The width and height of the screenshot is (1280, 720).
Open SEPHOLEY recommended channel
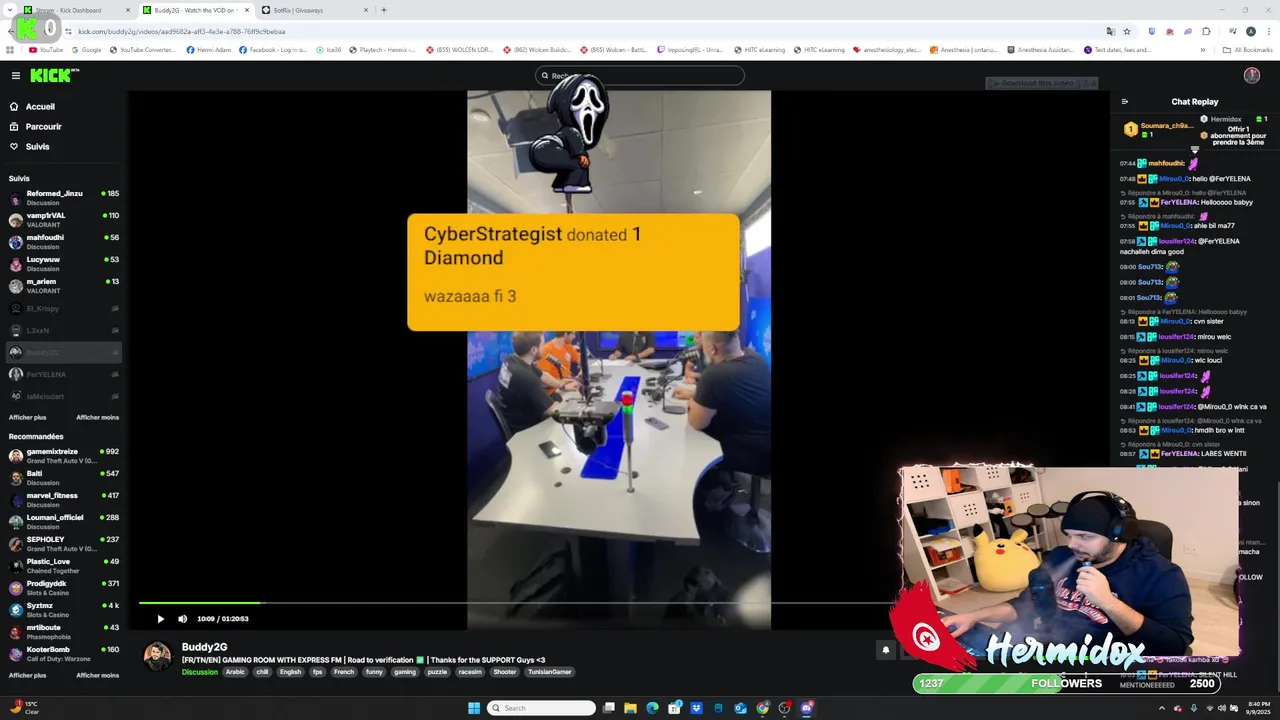(x=64, y=544)
